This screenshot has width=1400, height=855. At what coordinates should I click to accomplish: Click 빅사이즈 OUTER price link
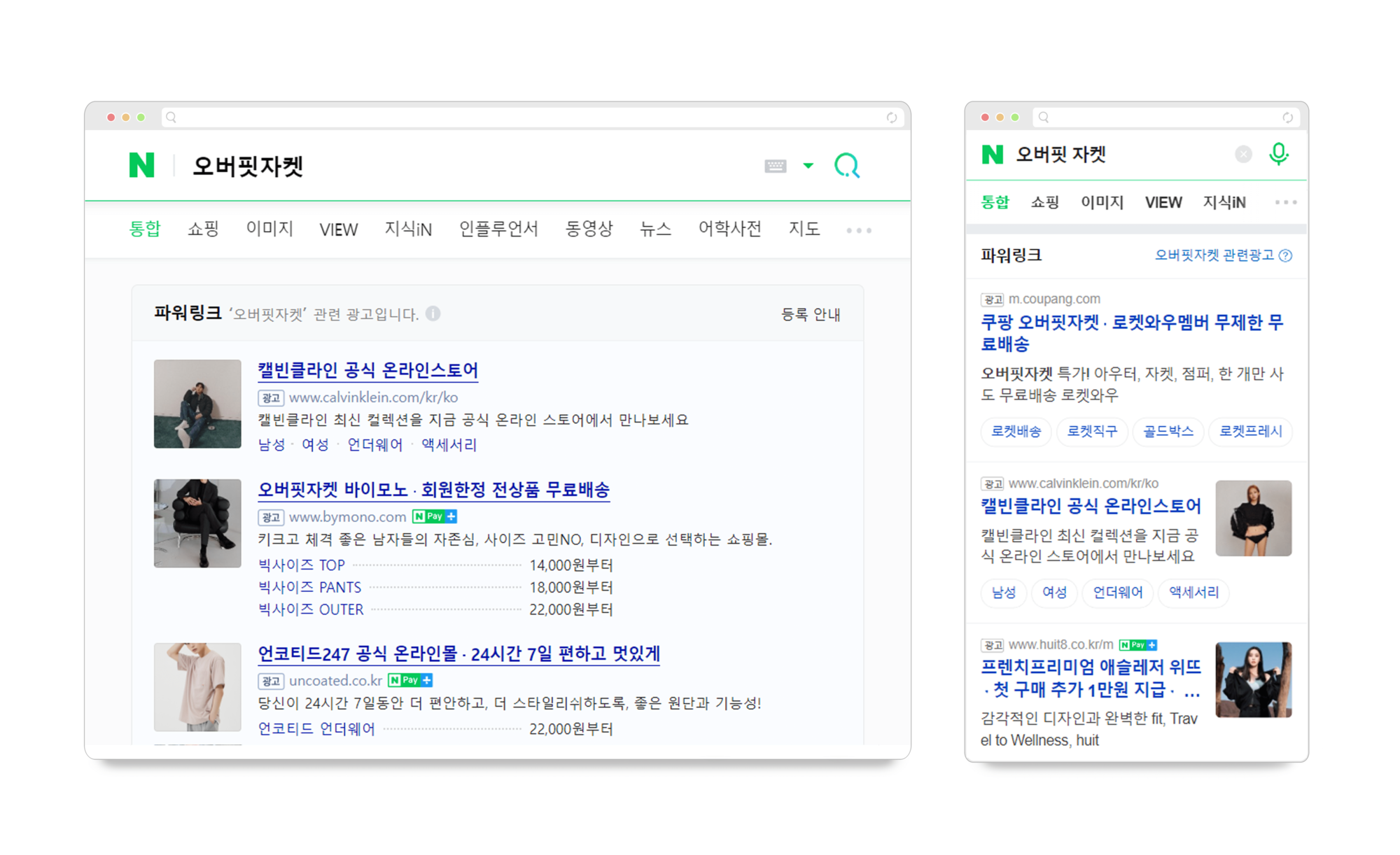[x=311, y=609]
